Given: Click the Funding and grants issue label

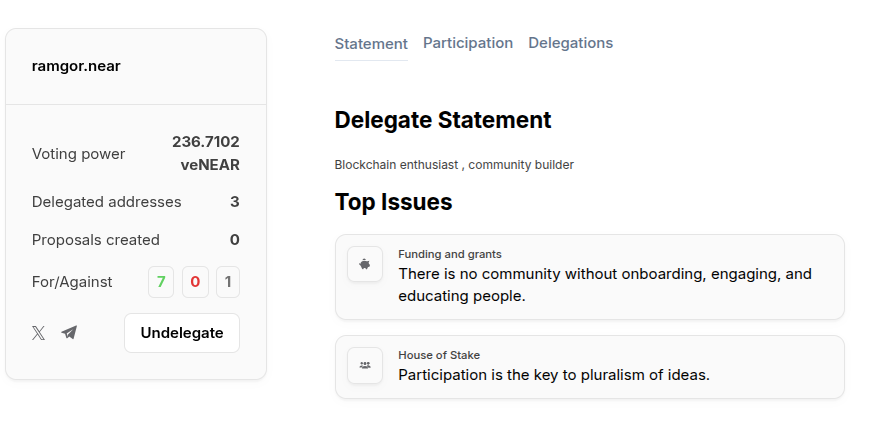Looking at the screenshot, I should [449, 254].
